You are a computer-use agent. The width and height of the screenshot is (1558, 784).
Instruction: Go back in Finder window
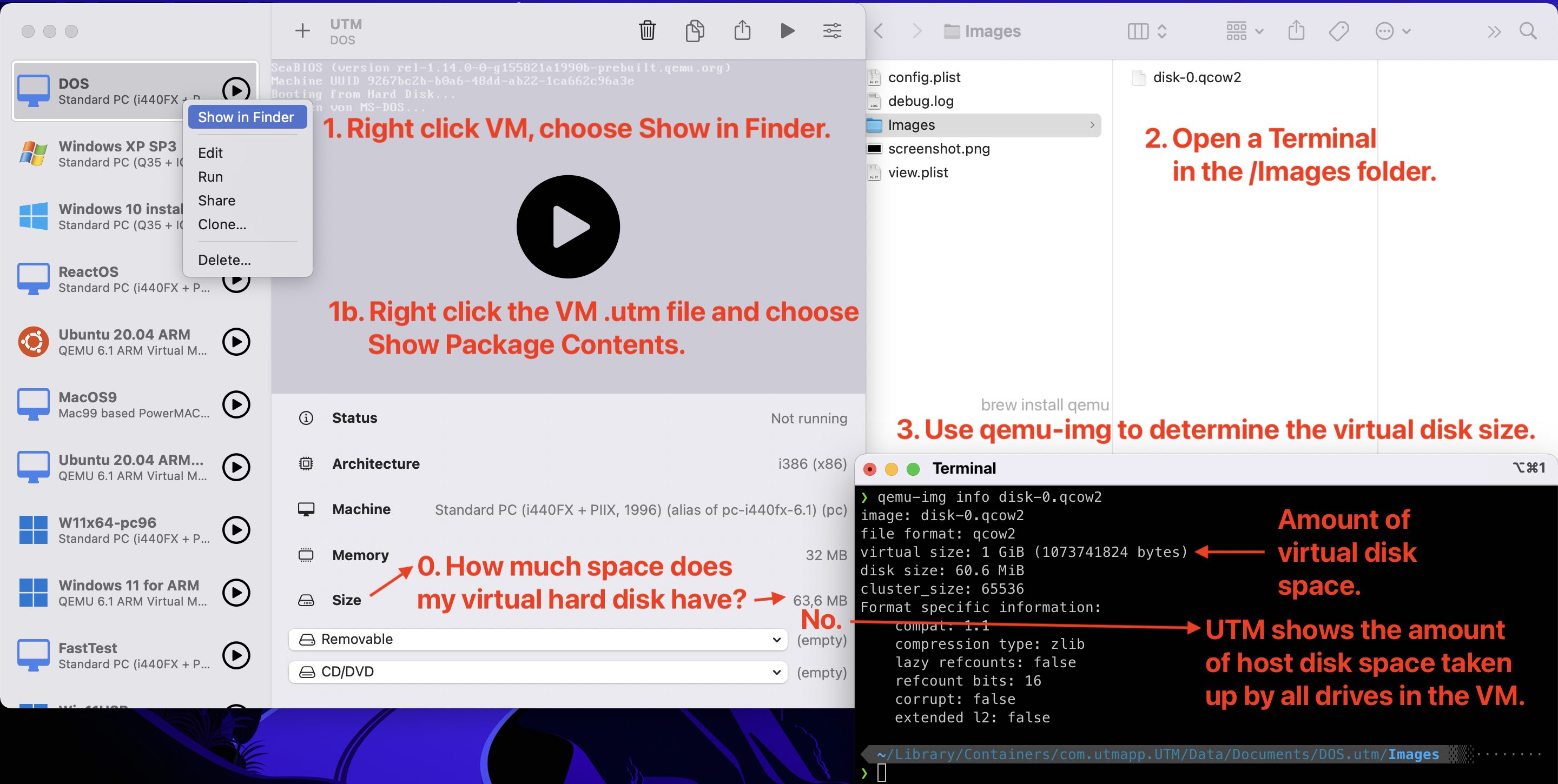(x=880, y=31)
